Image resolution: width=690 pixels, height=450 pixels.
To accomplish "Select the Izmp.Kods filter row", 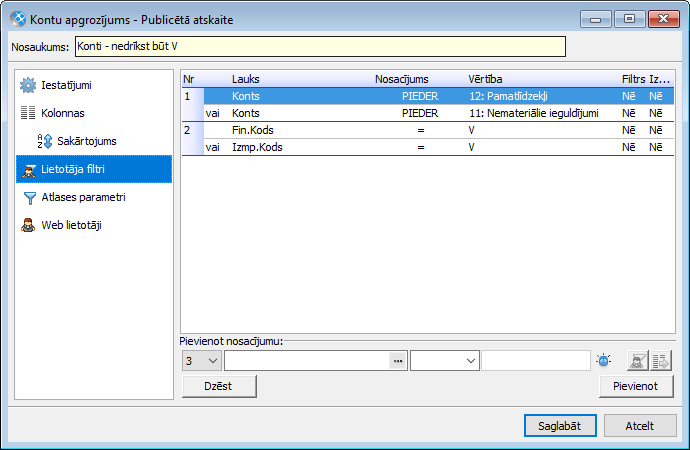I will 438,147.
